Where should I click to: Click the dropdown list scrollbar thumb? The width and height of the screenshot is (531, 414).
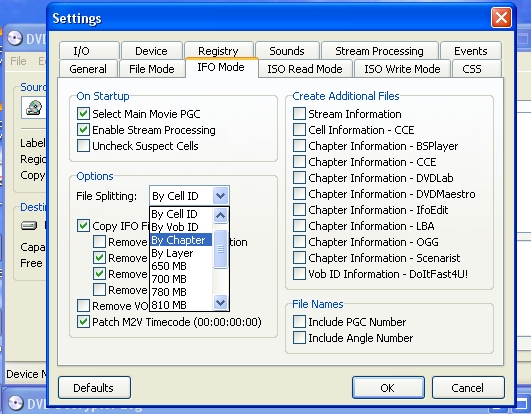tap(220, 249)
